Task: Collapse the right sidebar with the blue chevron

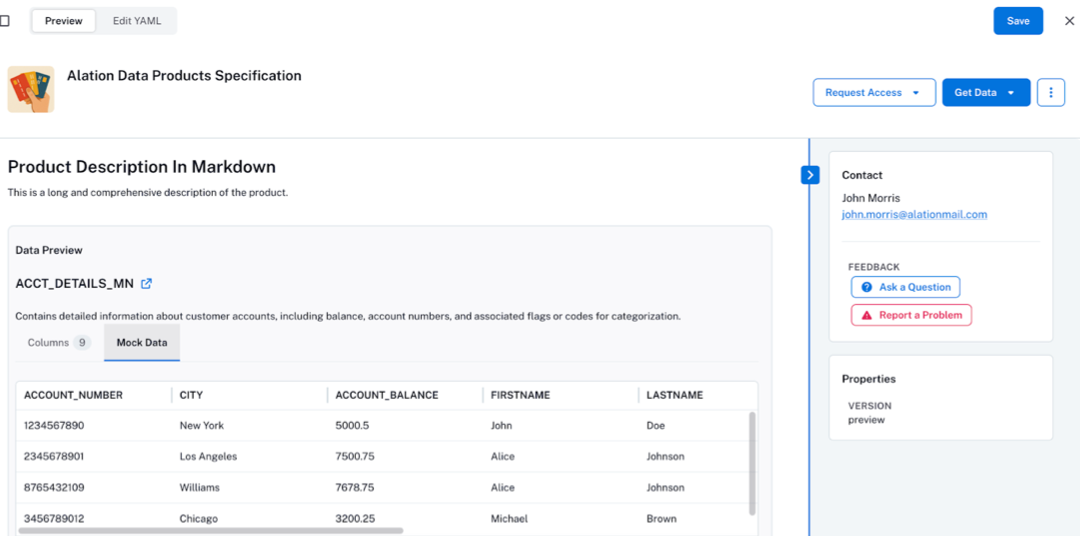Action: pos(810,175)
